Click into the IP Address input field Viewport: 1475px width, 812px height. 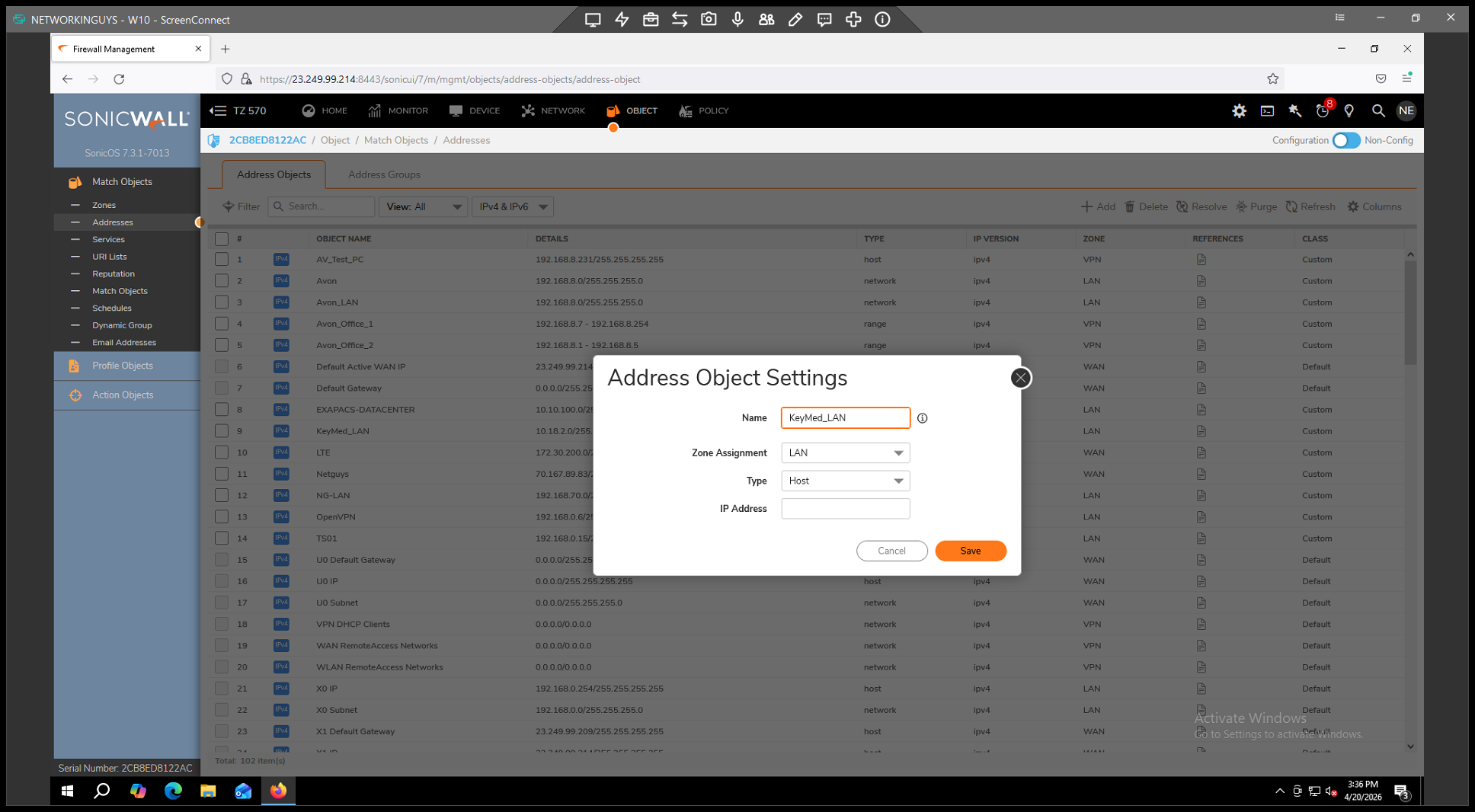click(845, 509)
